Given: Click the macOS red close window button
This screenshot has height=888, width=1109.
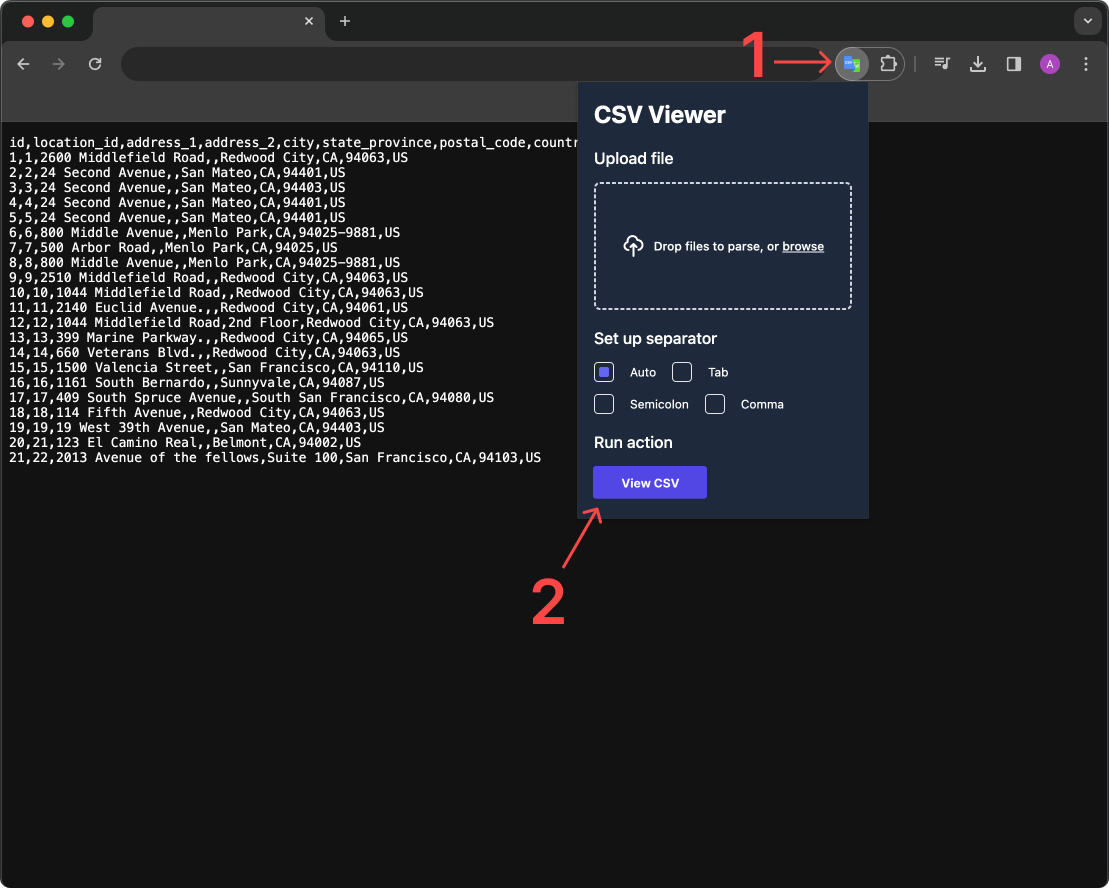Looking at the screenshot, I should (28, 21).
